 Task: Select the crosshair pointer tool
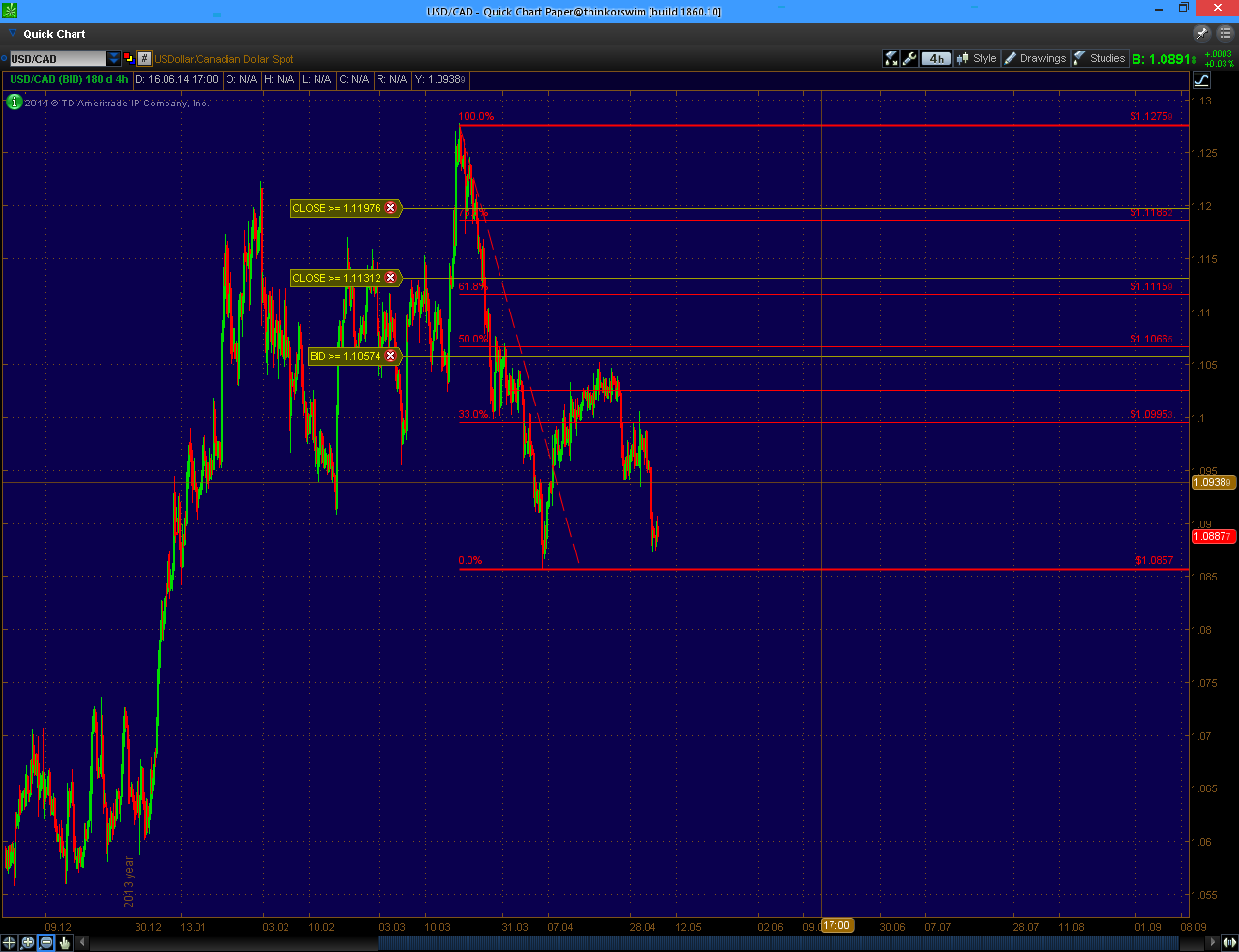[x=10, y=942]
